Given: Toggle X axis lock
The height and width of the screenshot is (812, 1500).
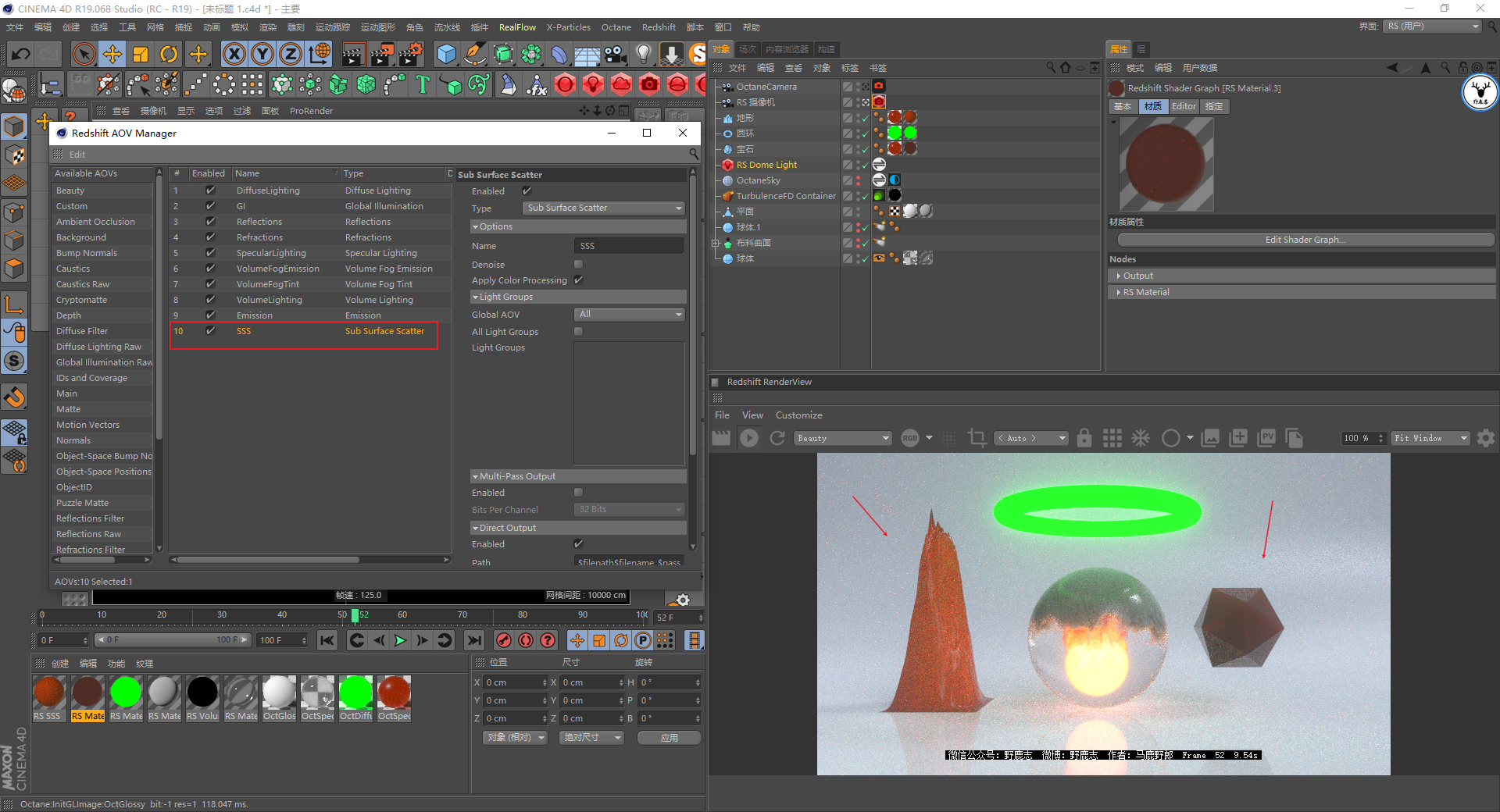Looking at the screenshot, I should pos(234,54).
